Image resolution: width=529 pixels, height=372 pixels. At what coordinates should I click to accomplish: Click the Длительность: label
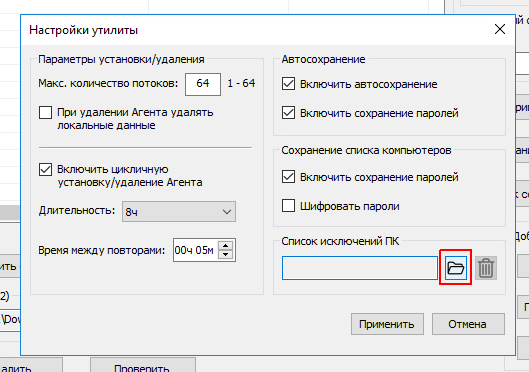pos(77,210)
